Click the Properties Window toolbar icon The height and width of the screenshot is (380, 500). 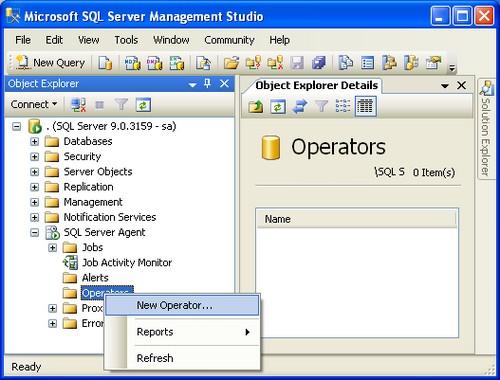pos(433,63)
